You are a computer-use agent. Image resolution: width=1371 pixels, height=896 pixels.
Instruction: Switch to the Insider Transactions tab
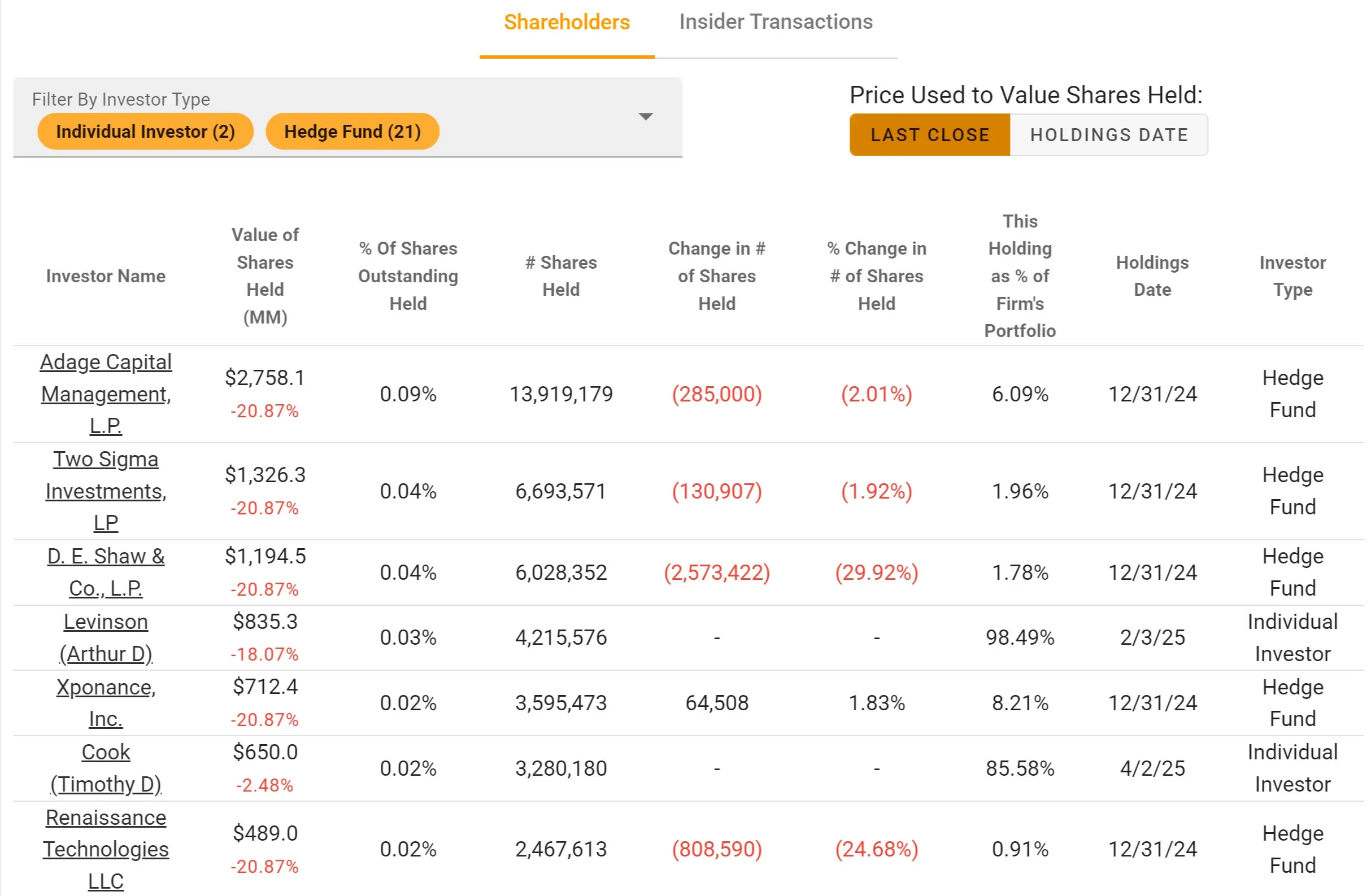pyautogui.click(x=776, y=22)
